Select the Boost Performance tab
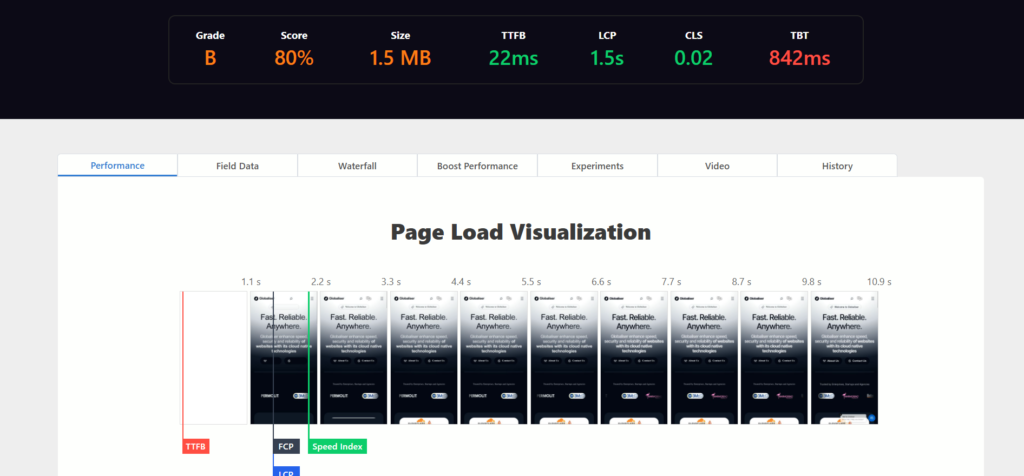The height and width of the screenshot is (476, 1024). coord(477,166)
